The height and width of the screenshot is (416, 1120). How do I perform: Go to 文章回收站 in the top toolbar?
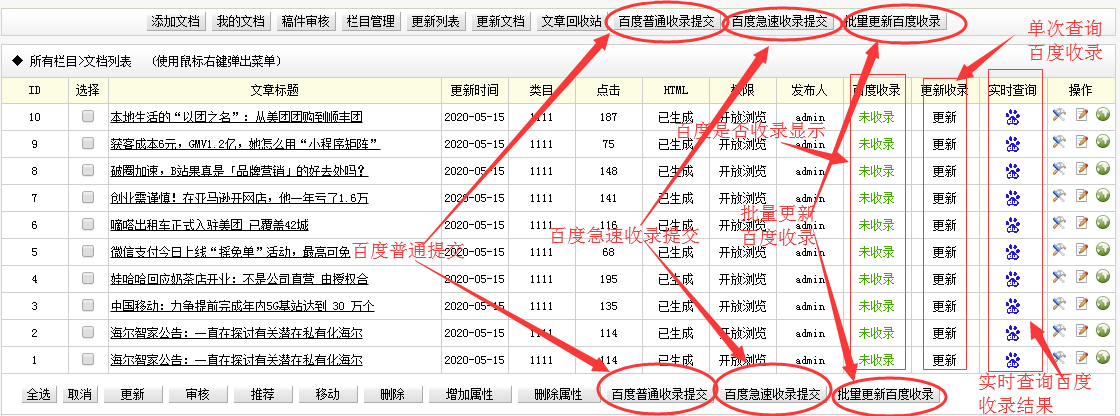[x=570, y=21]
